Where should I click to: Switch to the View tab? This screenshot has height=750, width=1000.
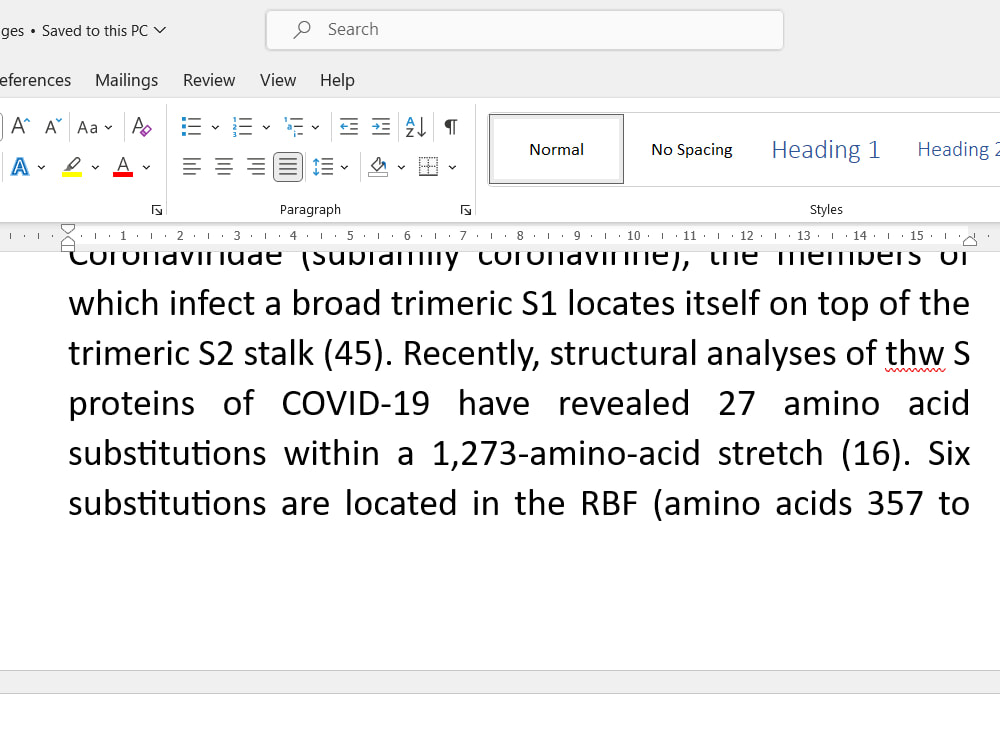[278, 80]
